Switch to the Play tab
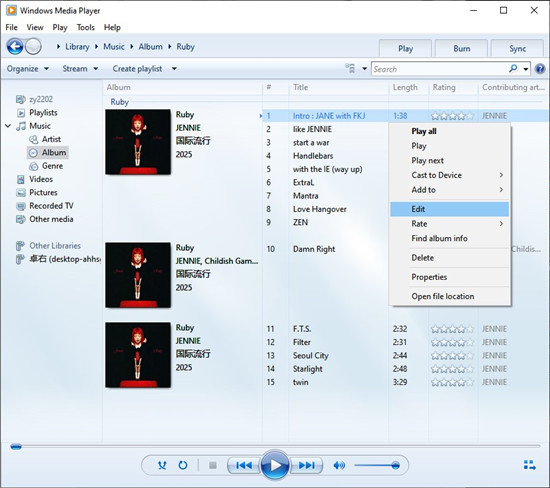This screenshot has width=550, height=488. click(x=405, y=48)
